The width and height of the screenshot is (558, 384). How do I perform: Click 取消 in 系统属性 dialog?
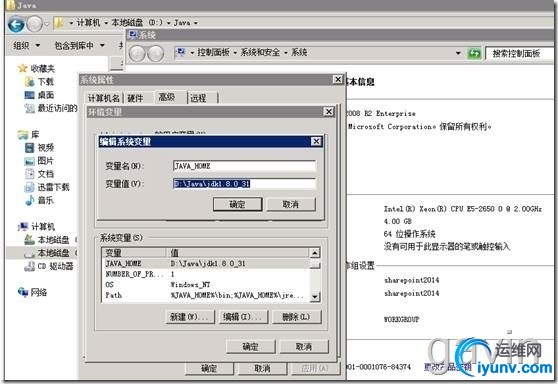coord(263,368)
